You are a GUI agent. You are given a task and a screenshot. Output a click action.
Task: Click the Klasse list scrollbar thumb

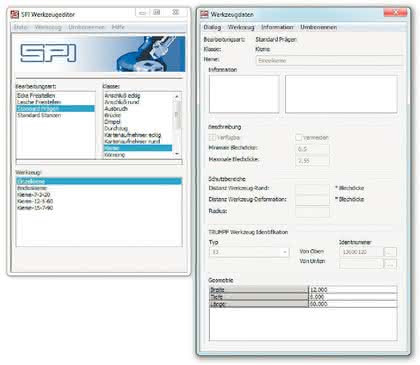pos(177,115)
